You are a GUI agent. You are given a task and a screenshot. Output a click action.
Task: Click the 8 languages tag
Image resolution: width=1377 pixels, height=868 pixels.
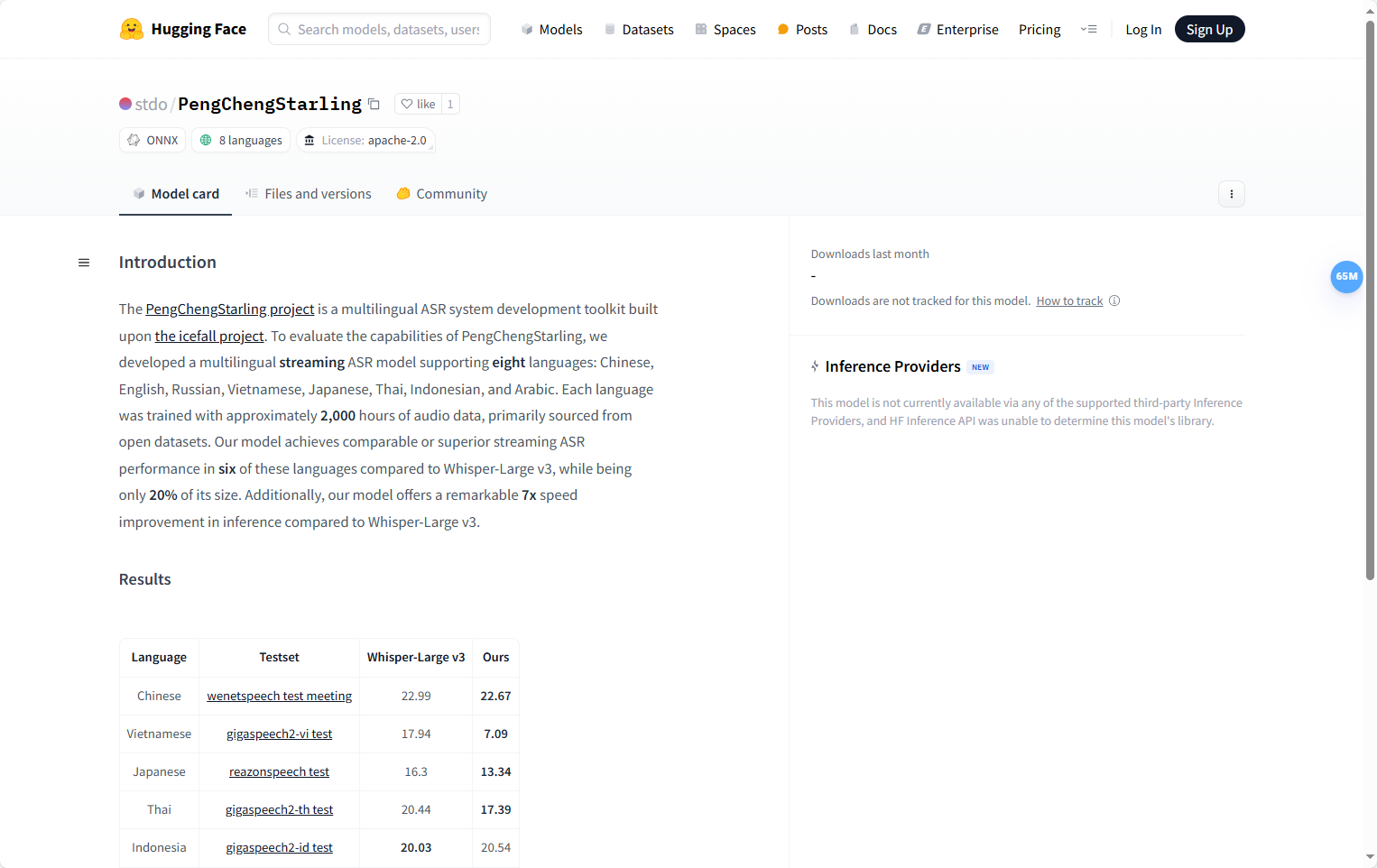coord(241,140)
